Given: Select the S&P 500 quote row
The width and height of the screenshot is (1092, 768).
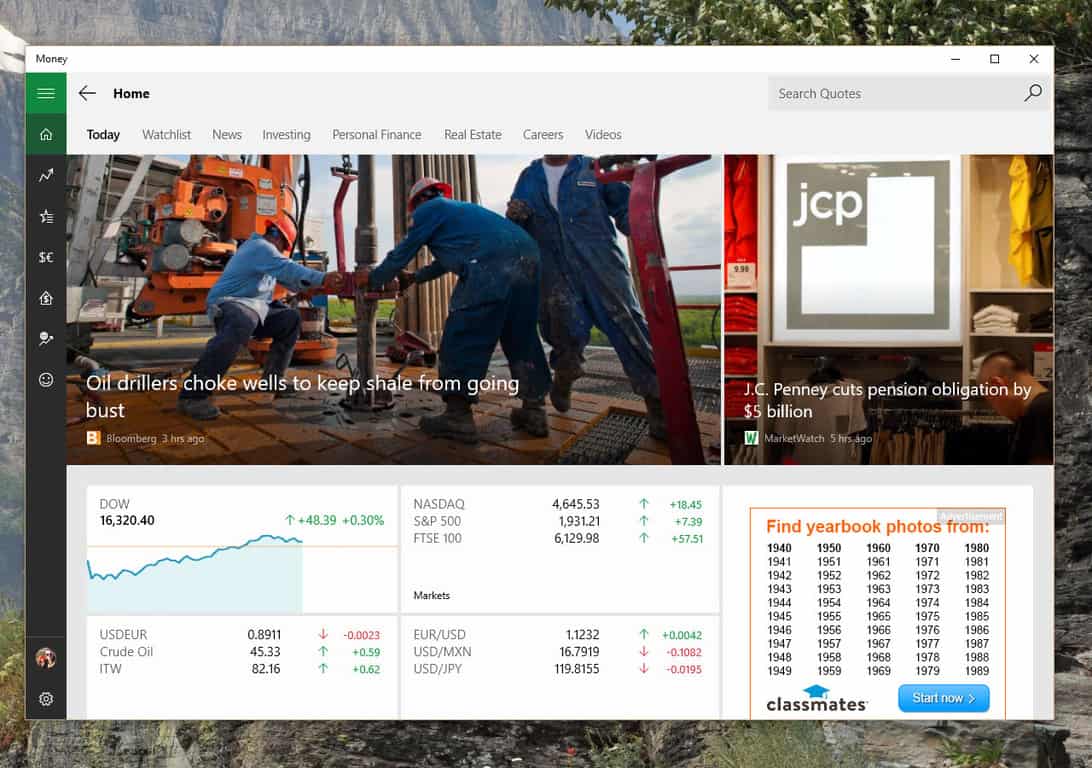Looking at the screenshot, I should click(x=559, y=522).
